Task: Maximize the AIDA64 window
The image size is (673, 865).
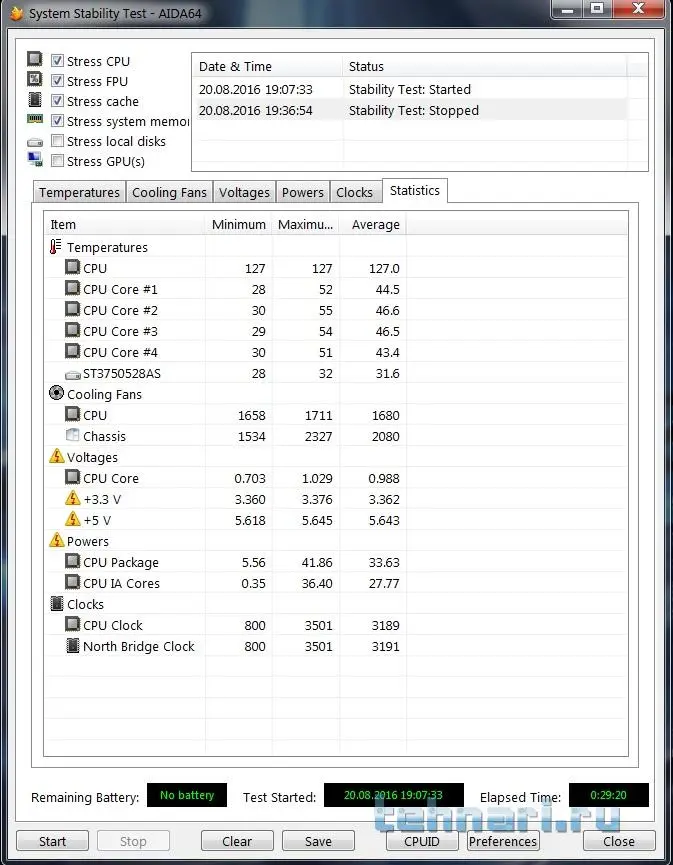Action: (597, 8)
